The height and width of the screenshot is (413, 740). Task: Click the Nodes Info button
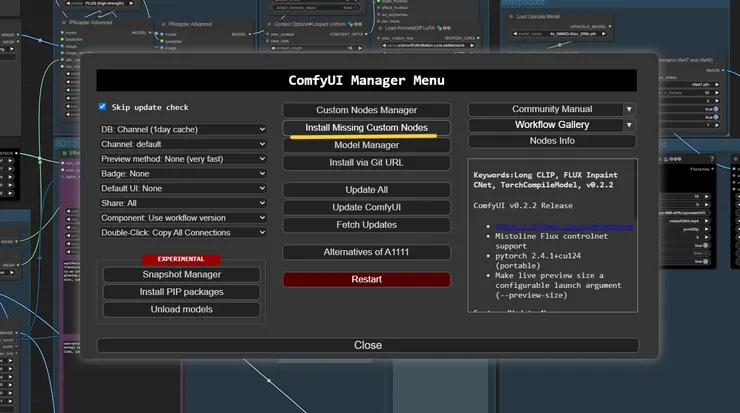tap(552, 141)
